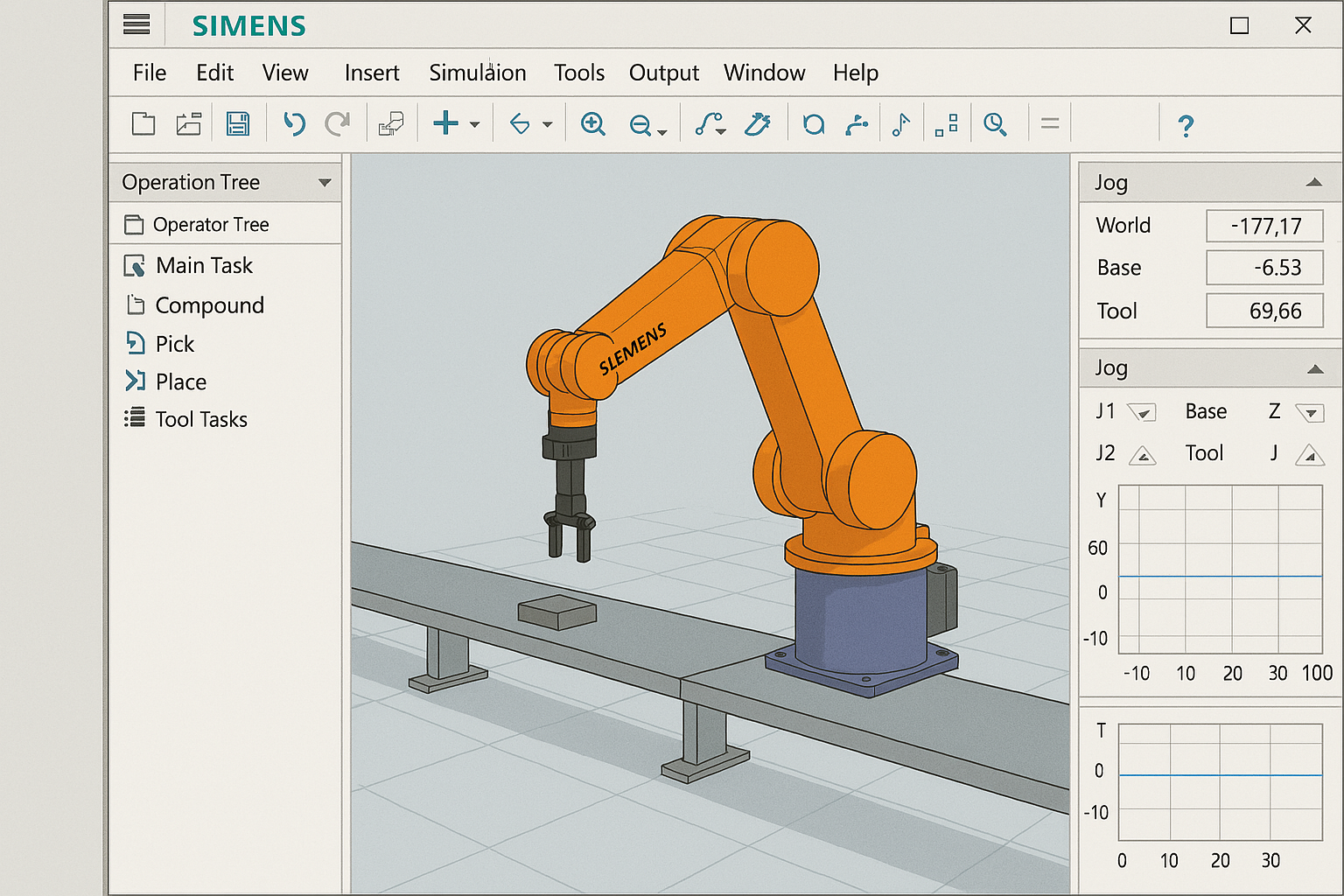Click the pen edit tool icon
Image resolution: width=1344 pixels, height=896 pixels.
pos(758,124)
